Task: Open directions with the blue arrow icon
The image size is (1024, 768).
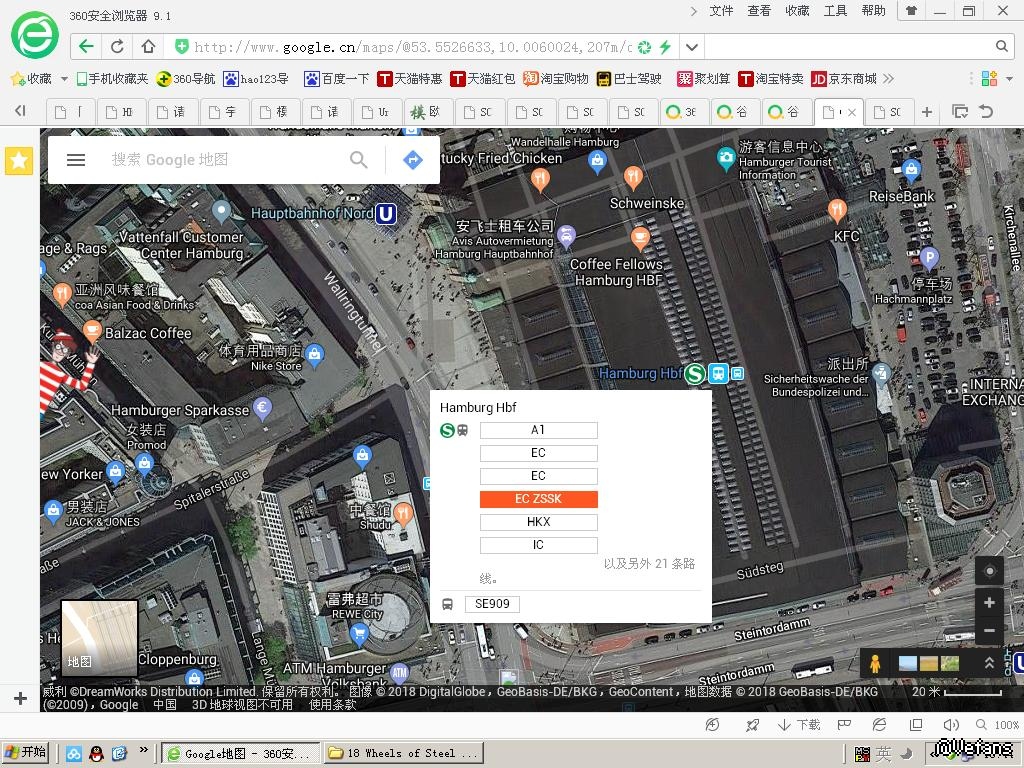Action: point(412,160)
